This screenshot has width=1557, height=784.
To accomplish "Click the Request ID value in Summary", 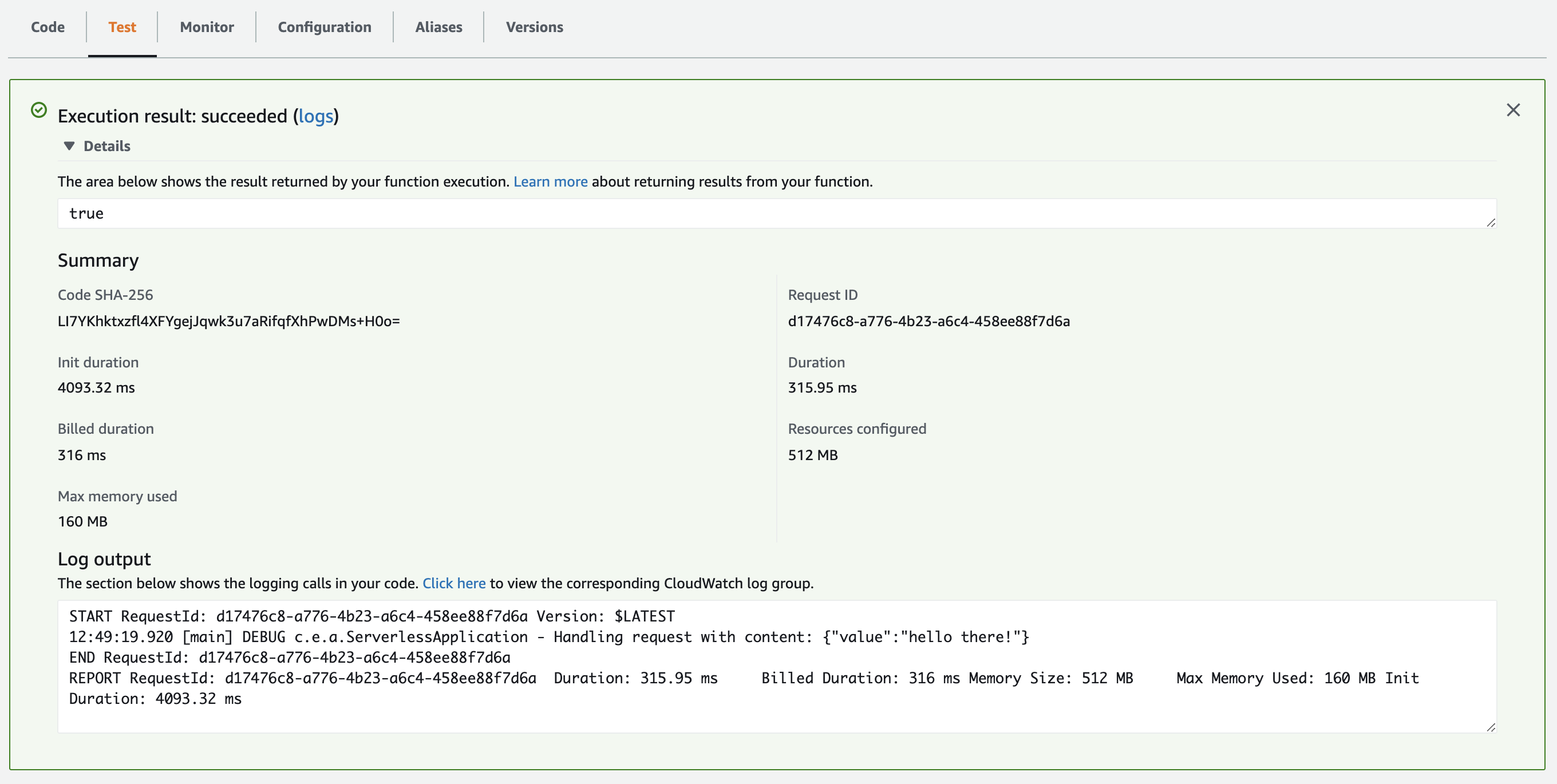I will pyautogui.click(x=928, y=321).
